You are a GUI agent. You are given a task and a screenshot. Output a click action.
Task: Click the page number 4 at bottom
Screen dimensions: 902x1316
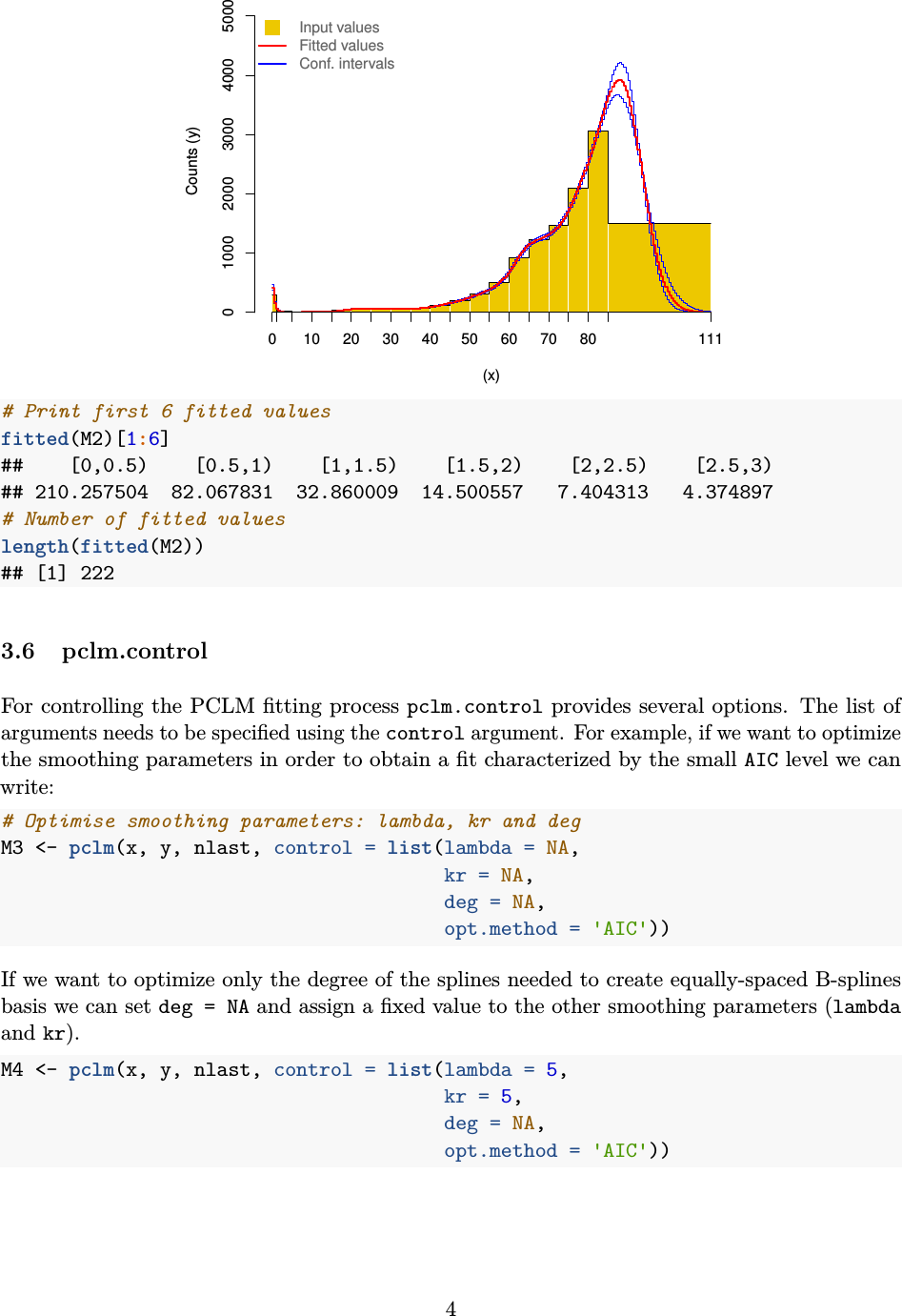click(x=451, y=1308)
